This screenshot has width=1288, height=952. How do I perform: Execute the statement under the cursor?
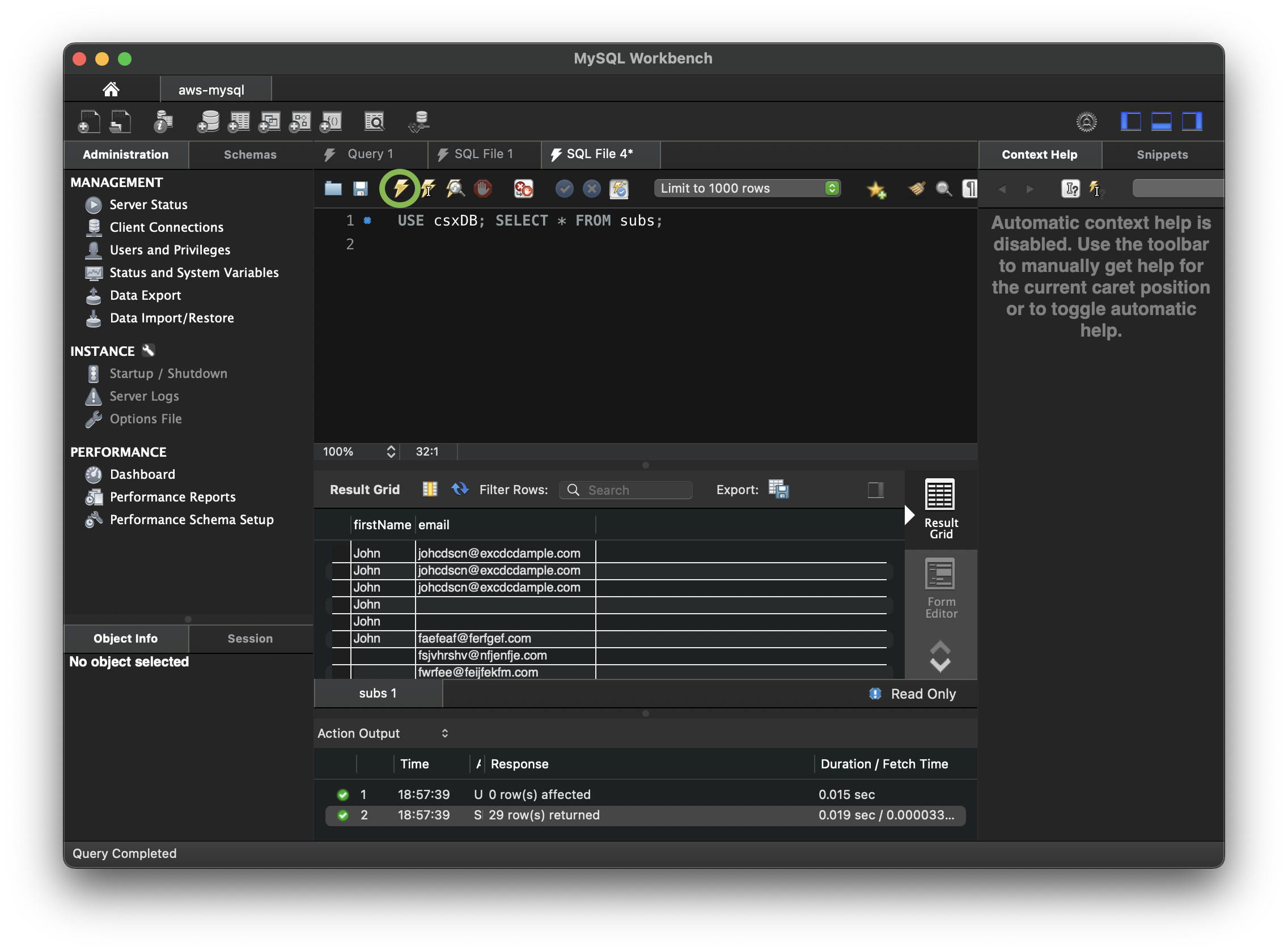pos(429,189)
